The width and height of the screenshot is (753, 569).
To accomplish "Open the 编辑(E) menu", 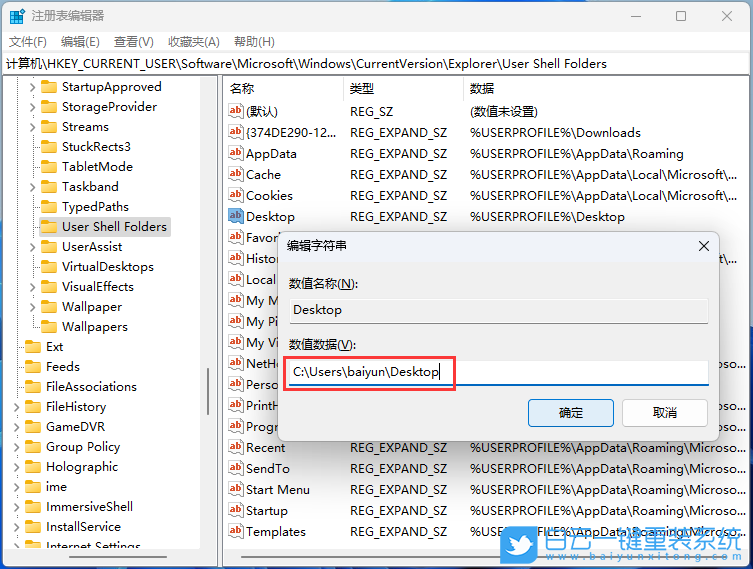I will pos(80,42).
